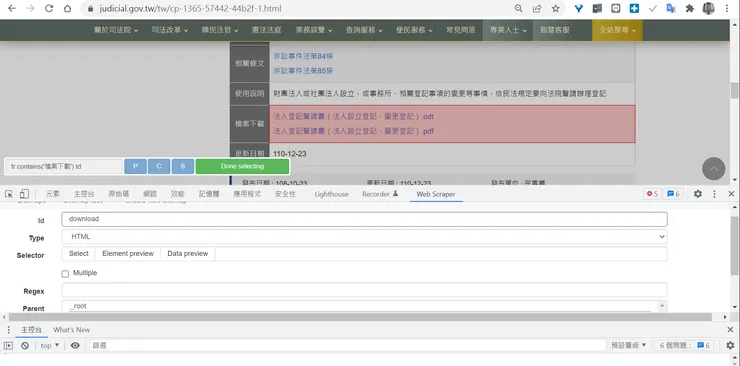740x366 pixels.
Task: Click the blue plus extension icon
Action: pos(634,8)
